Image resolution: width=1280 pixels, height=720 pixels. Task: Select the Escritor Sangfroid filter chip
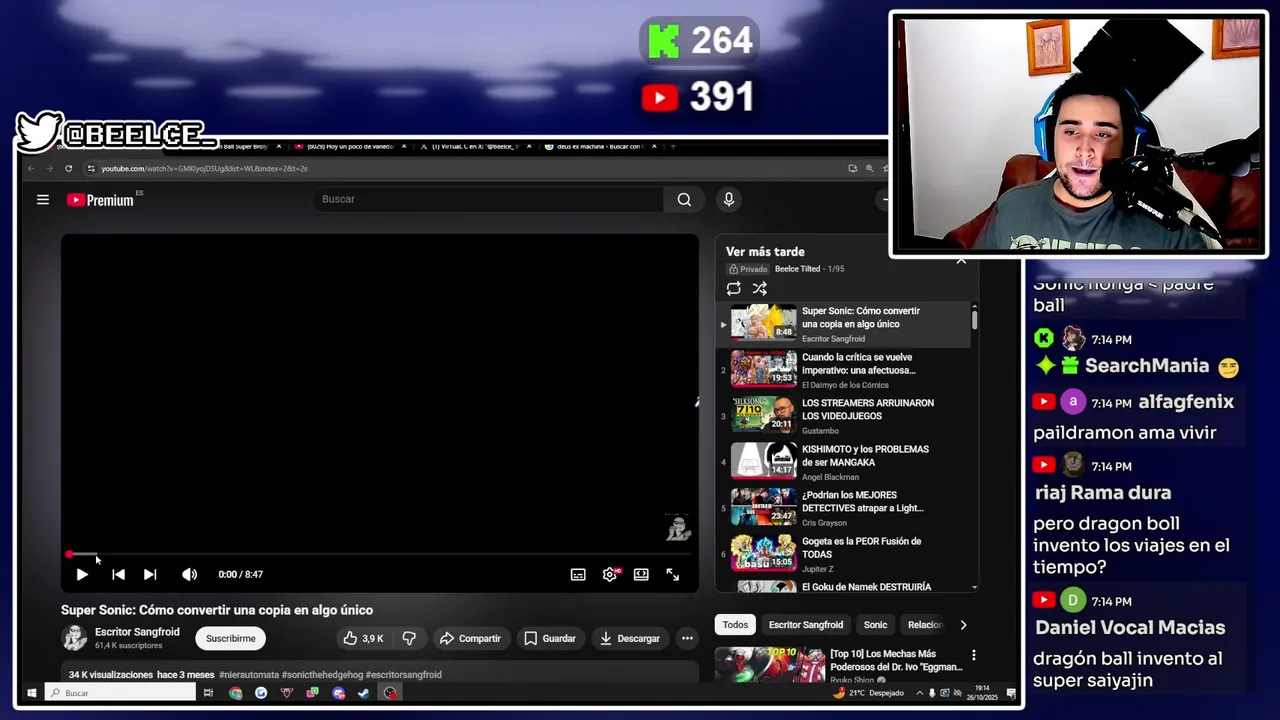(806, 625)
